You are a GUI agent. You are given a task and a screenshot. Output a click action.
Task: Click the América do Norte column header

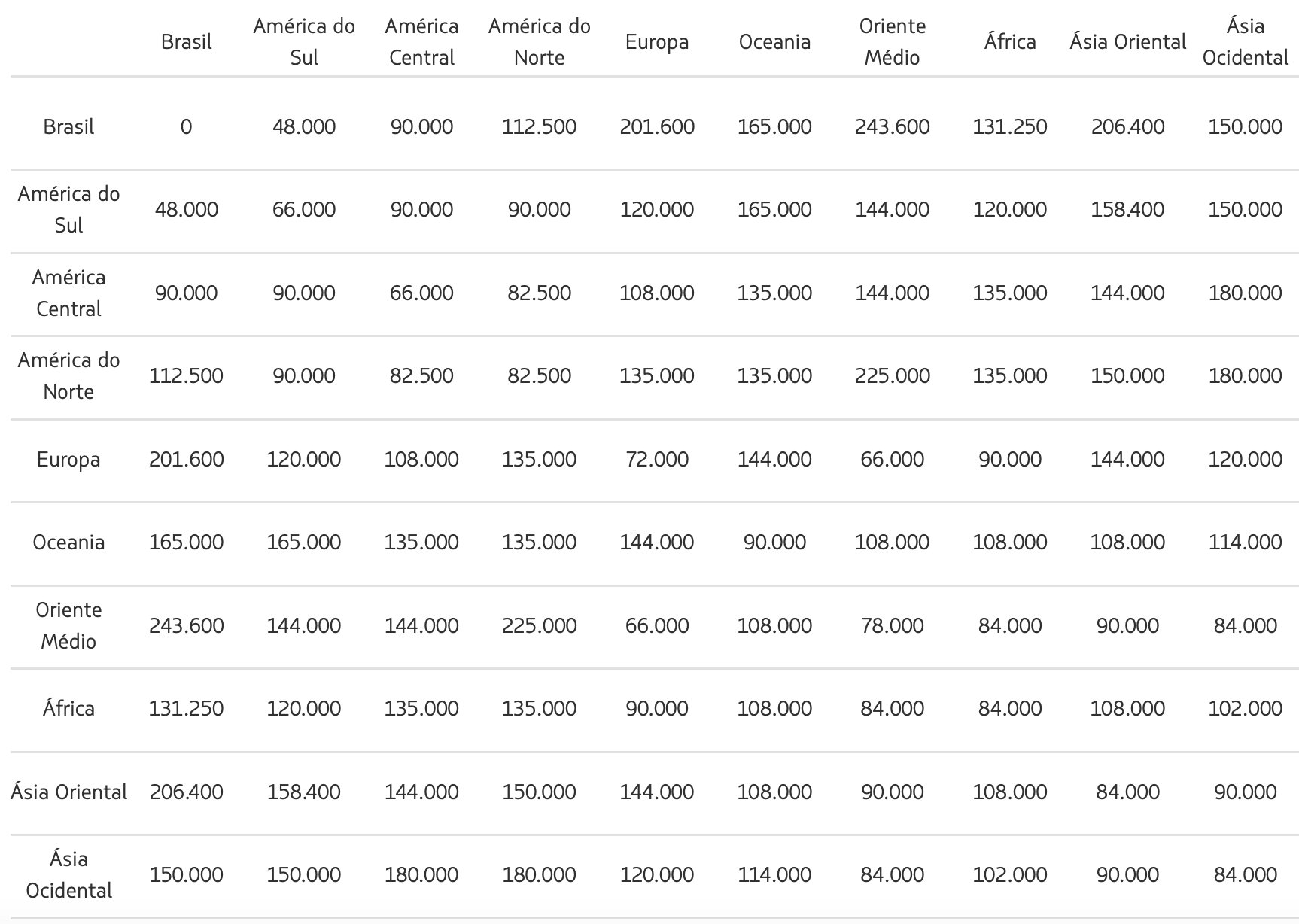pyautogui.click(x=539, y=41)
